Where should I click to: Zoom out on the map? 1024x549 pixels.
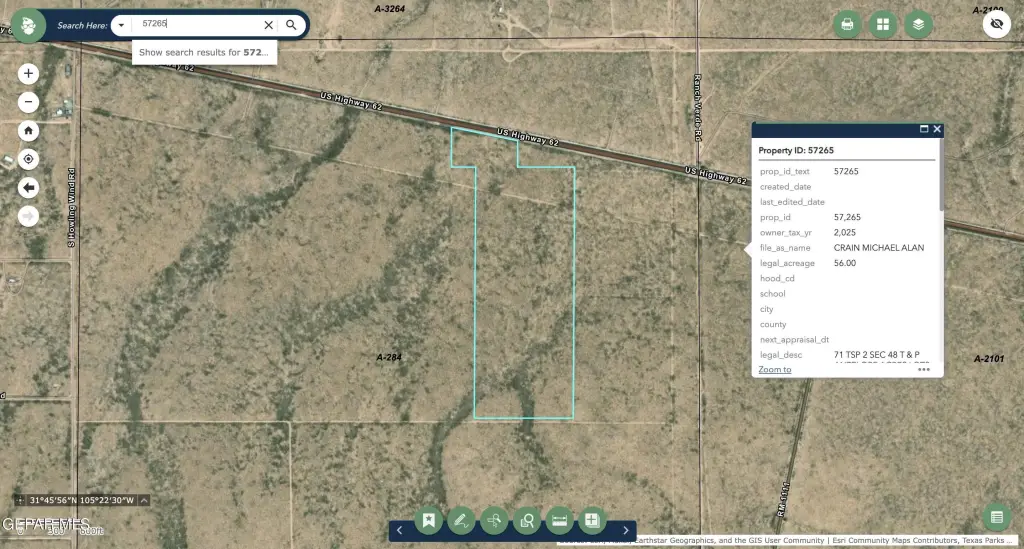tap(28, 101)
